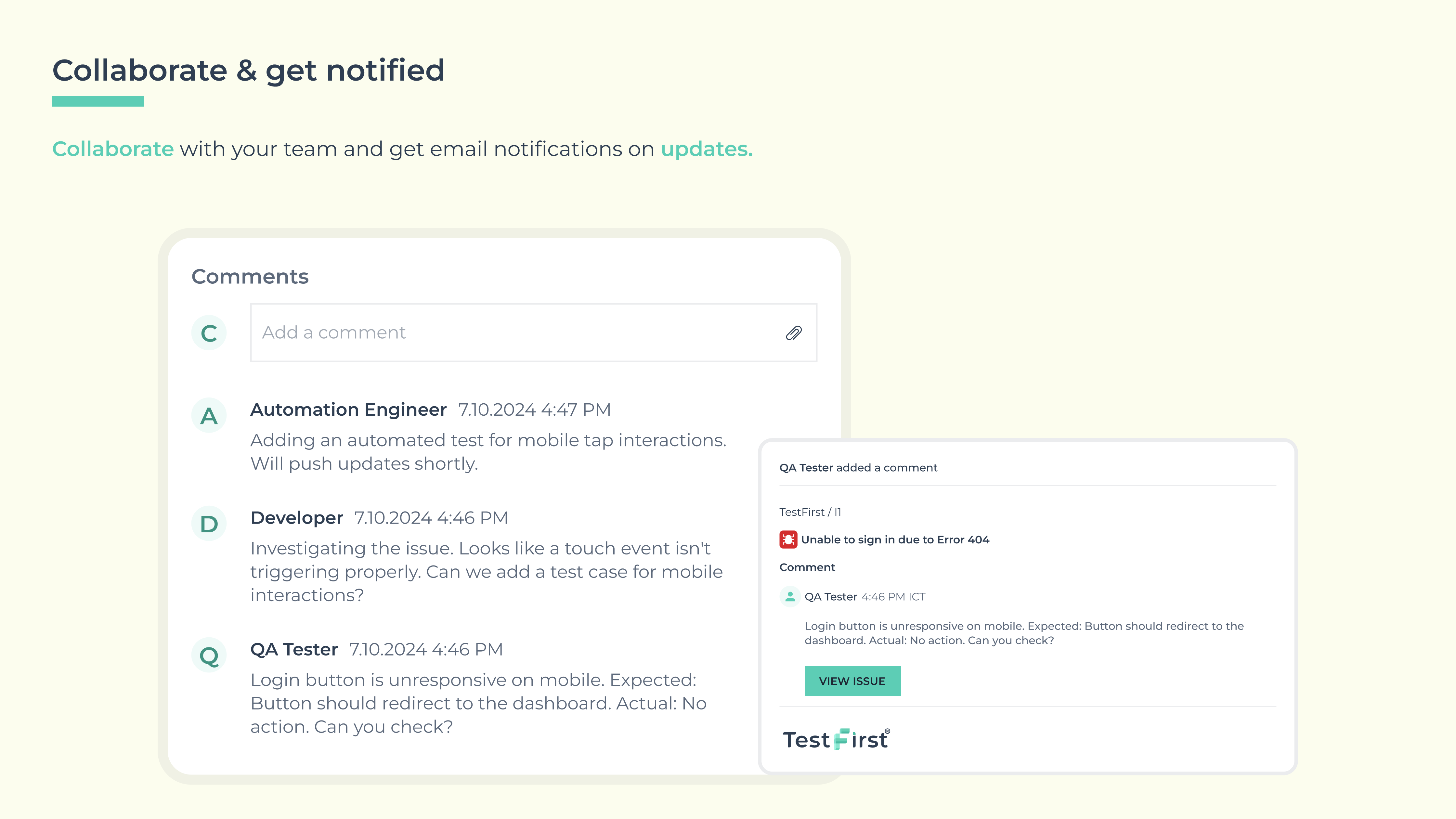The height and width of the screenshot is (819, 1456).
Task: Click the Automation Engineer author name
Action: point(348,409)
